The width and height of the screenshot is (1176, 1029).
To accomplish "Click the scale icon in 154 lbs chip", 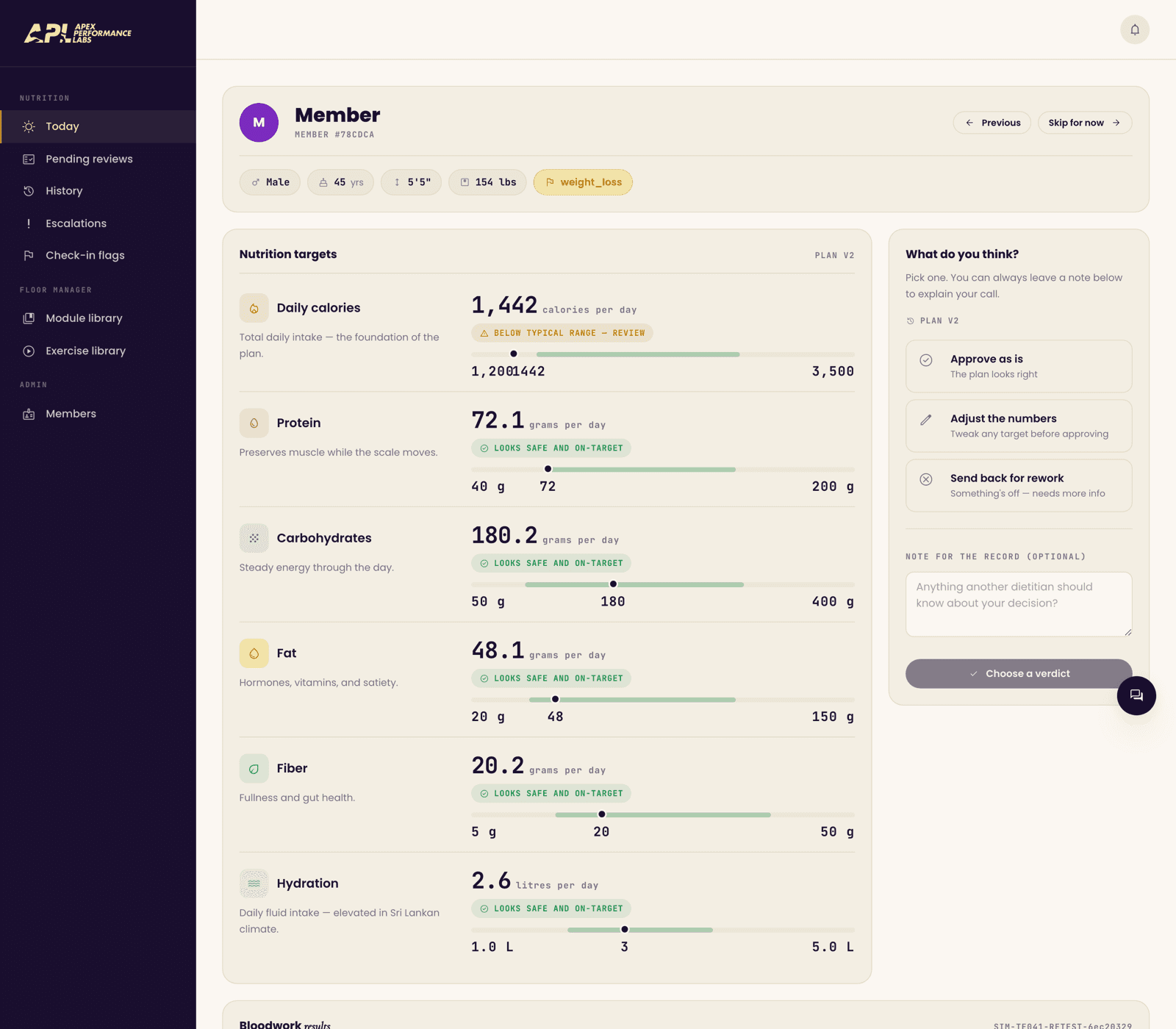I will pyautogui.click(x=465, y=182).
